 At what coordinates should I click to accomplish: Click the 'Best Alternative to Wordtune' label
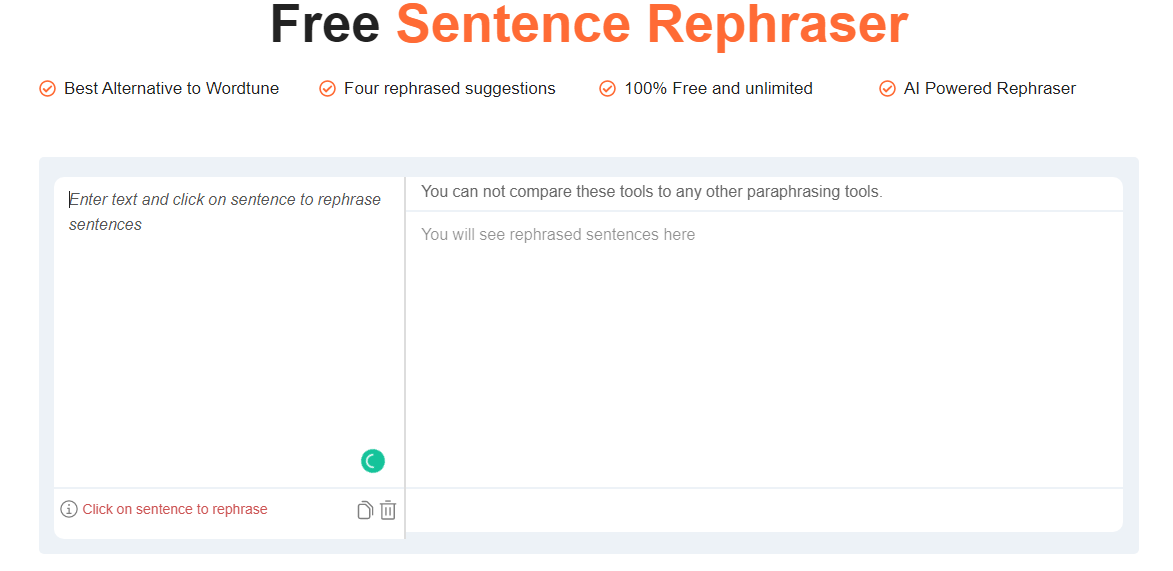point(171,89)
